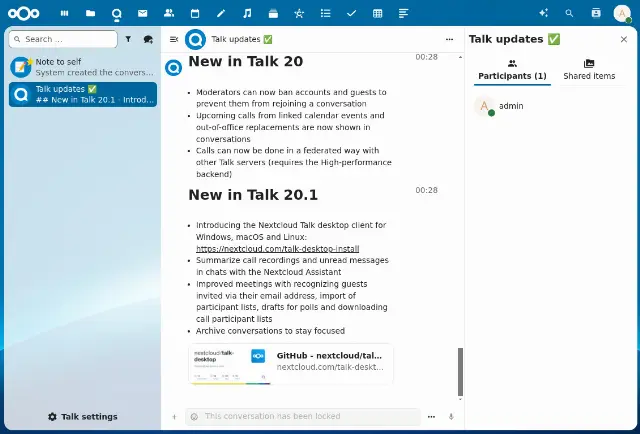Image resolution: width=640 pixels, height=434 pixels.
Task: Open the Talk app icon in header
Action: click(117, 14)
